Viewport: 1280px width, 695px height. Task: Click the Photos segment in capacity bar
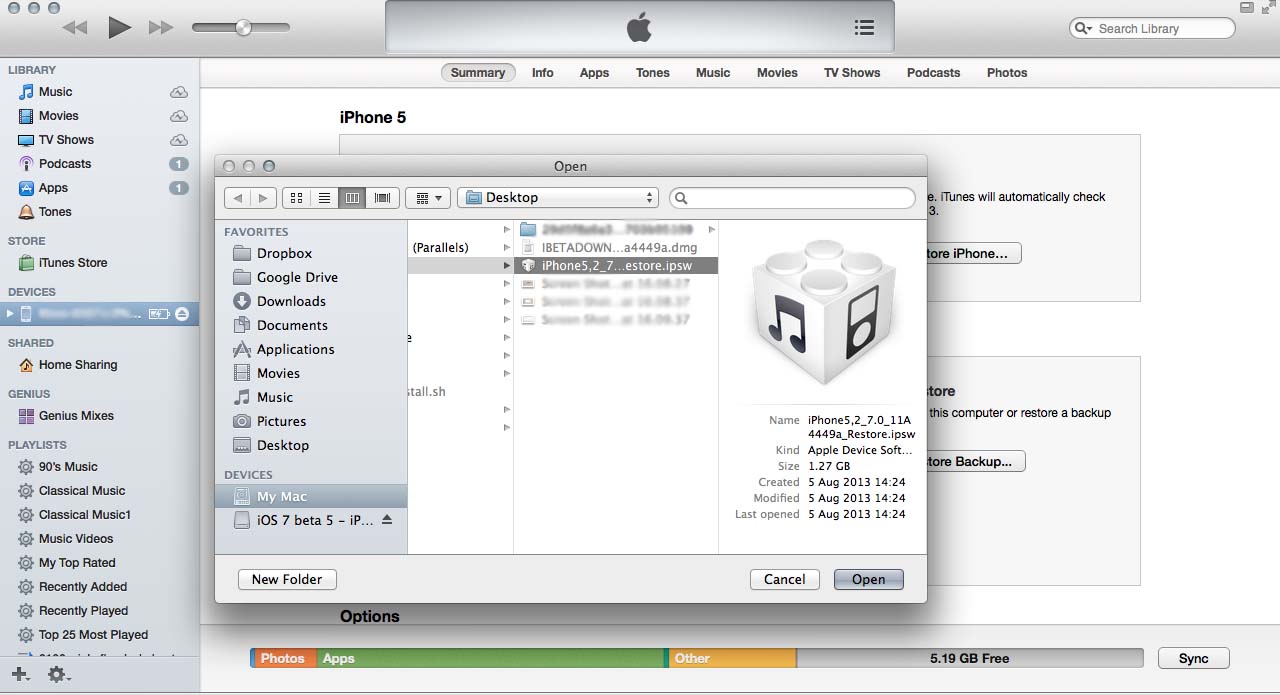(283, 659)
